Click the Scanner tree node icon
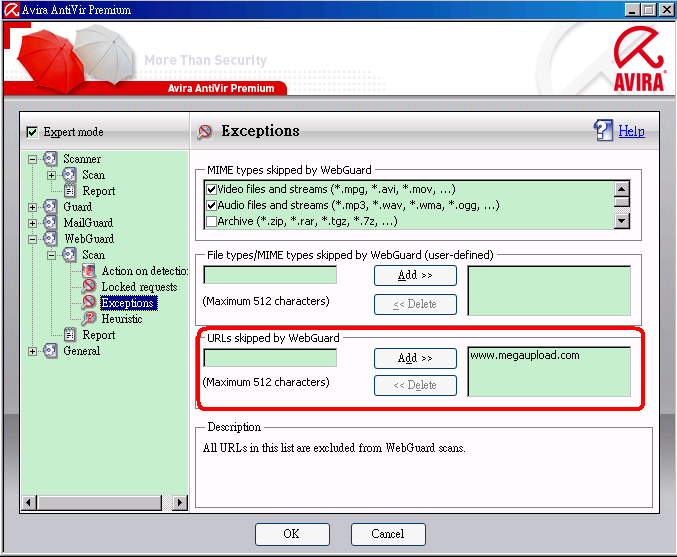The height and width of the screenshot is (557, 677). [x=51, y=159]
